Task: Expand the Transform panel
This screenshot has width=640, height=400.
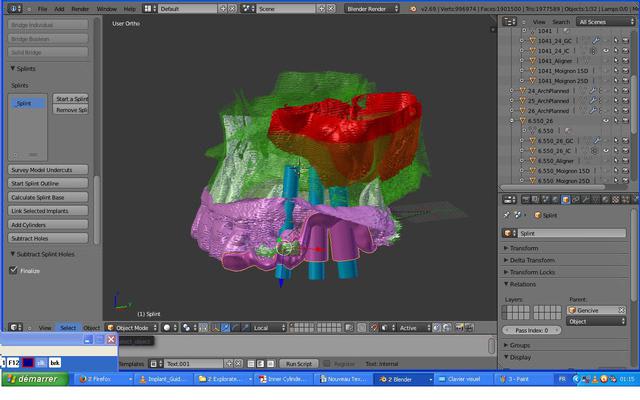Action: pos(524,248)
